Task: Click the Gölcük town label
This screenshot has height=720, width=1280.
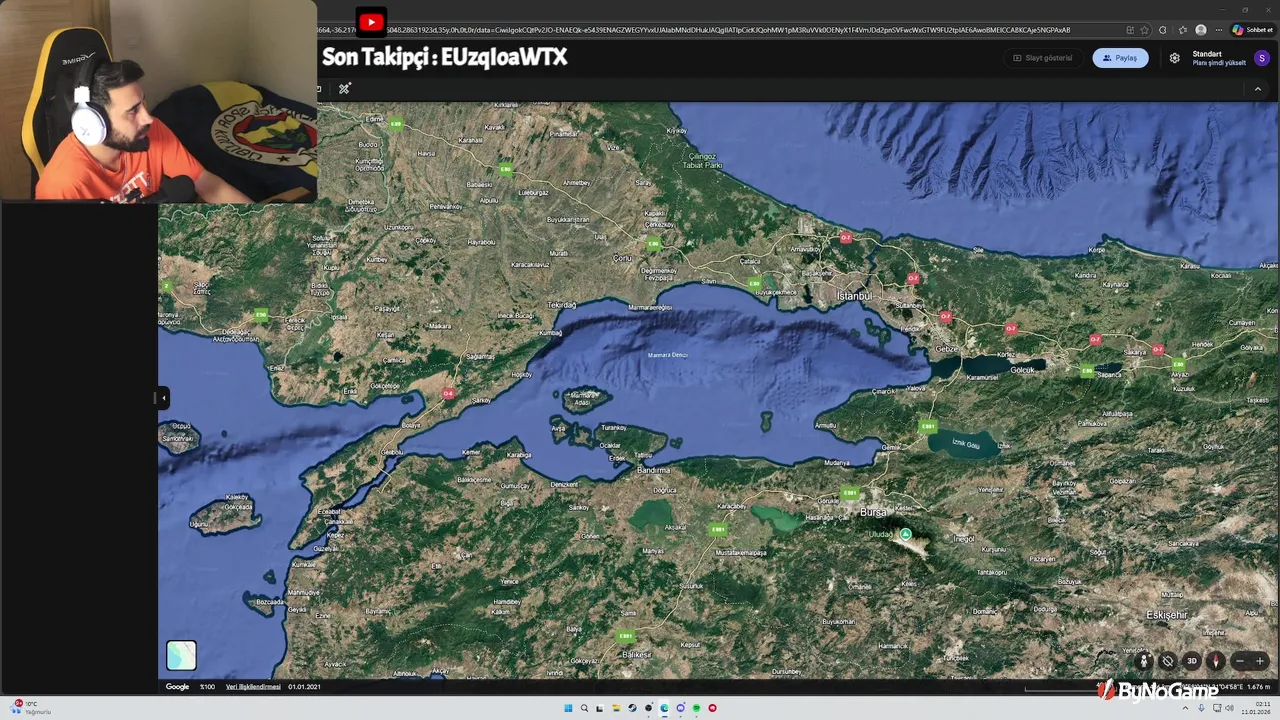Action: tap(1023, 370)
